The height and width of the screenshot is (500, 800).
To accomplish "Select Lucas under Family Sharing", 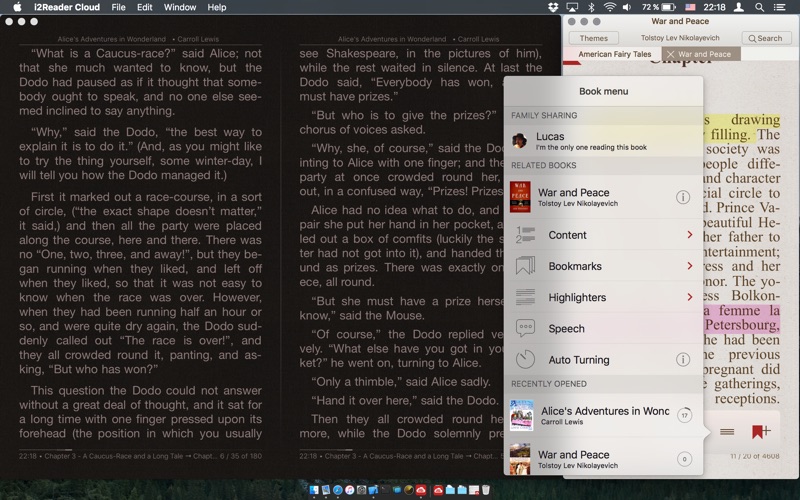I will click(603, 140).
